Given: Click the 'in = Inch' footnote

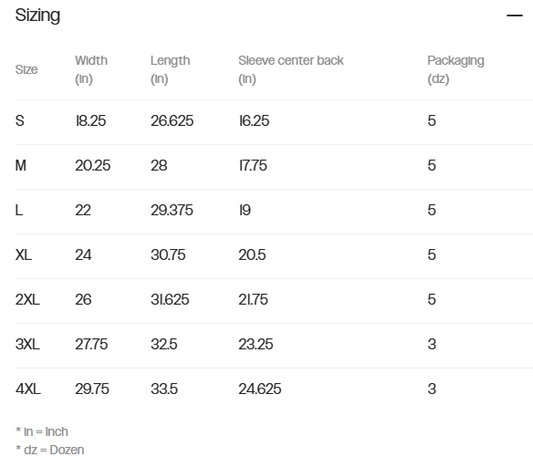Looking at the screenshot, I should 42,432.
